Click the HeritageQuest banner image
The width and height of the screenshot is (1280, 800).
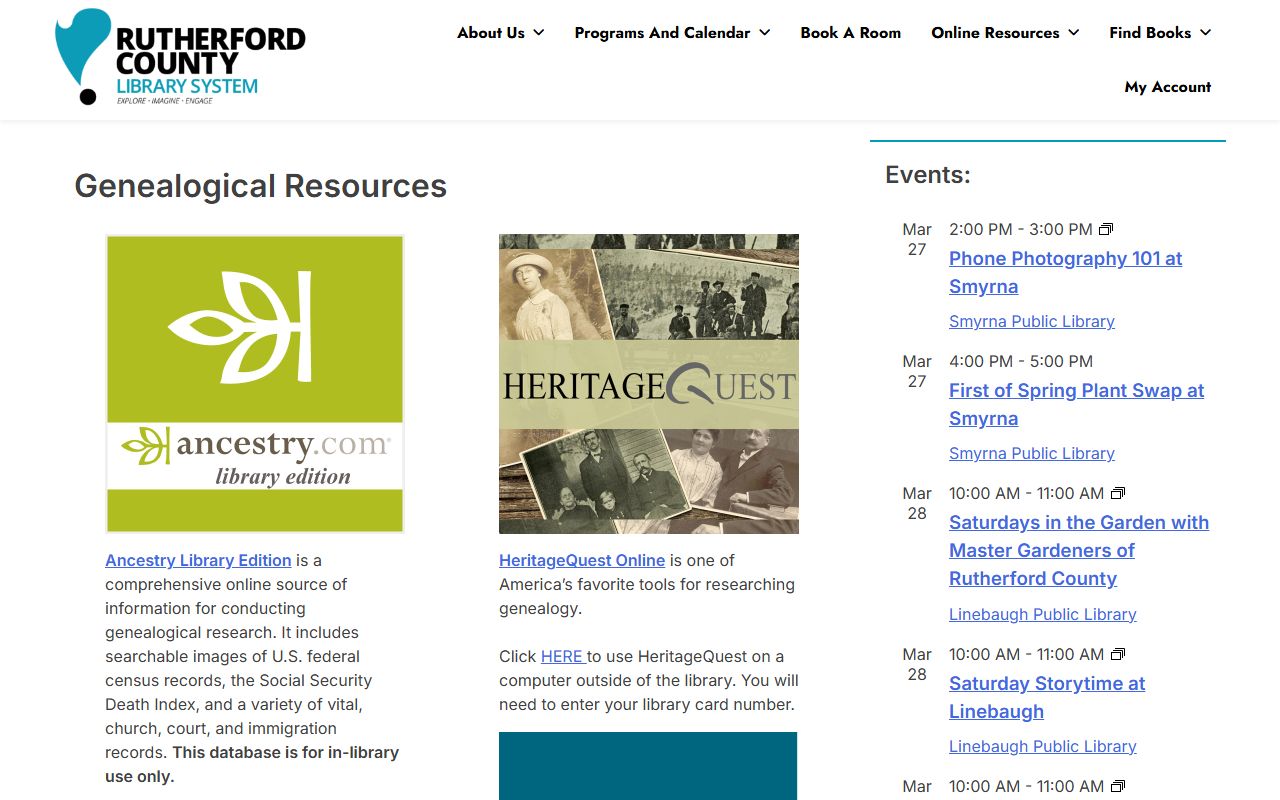pyautogui.click(x=649, y=384)
